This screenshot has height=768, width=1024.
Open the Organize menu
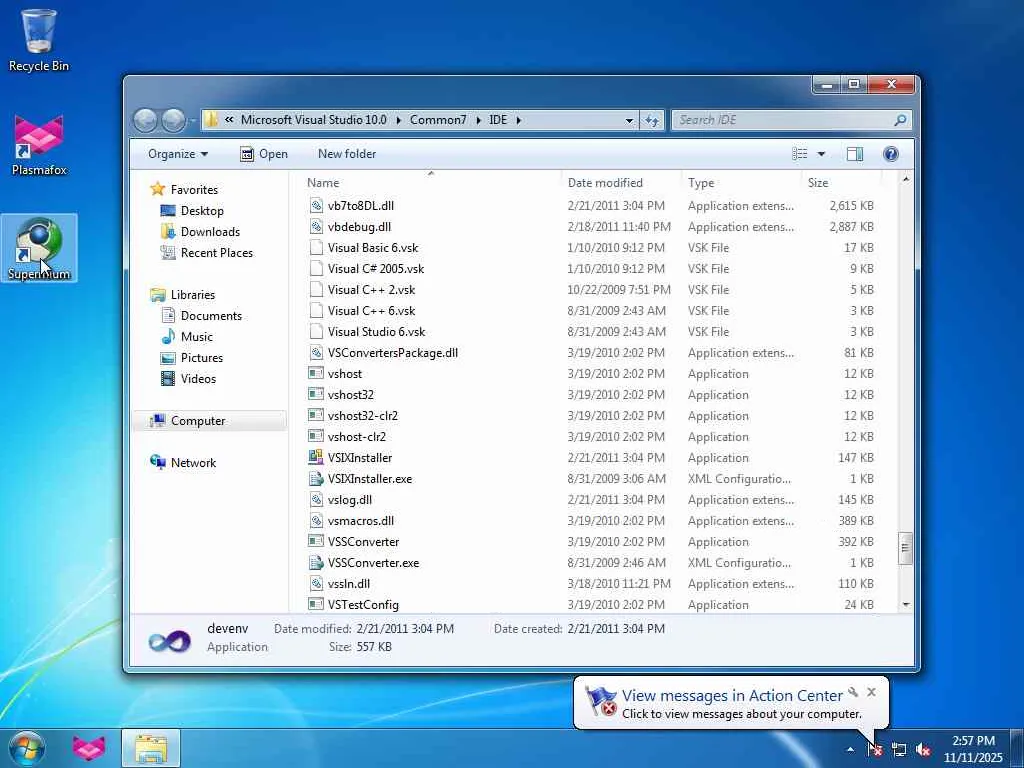click(178, 154)
